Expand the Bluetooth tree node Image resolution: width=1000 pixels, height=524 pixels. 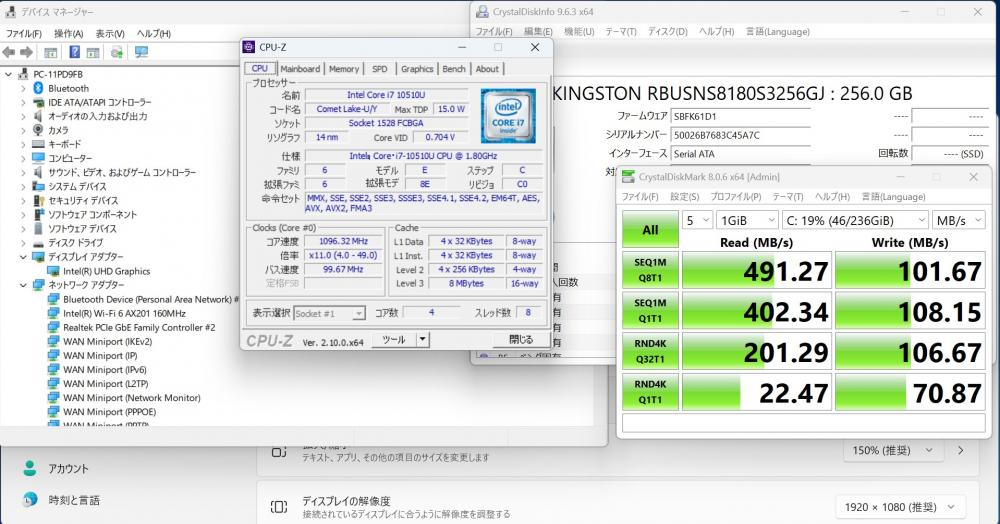coord(24,88)
